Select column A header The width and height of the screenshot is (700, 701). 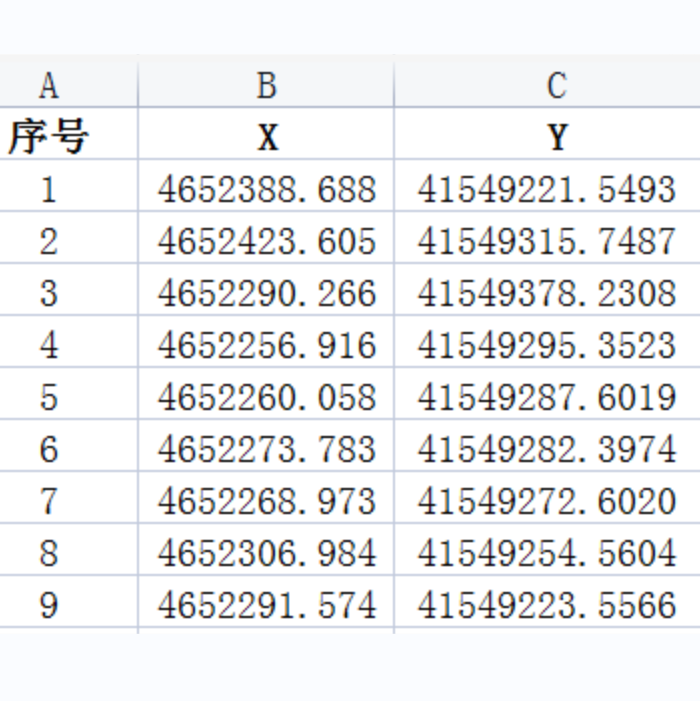(x=68, y=84)
